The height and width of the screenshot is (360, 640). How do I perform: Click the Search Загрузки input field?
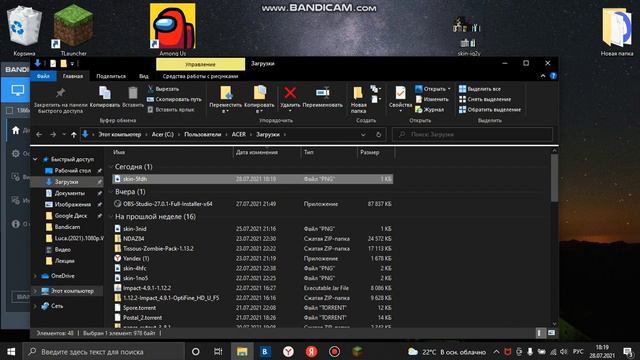tap(473, 134)
